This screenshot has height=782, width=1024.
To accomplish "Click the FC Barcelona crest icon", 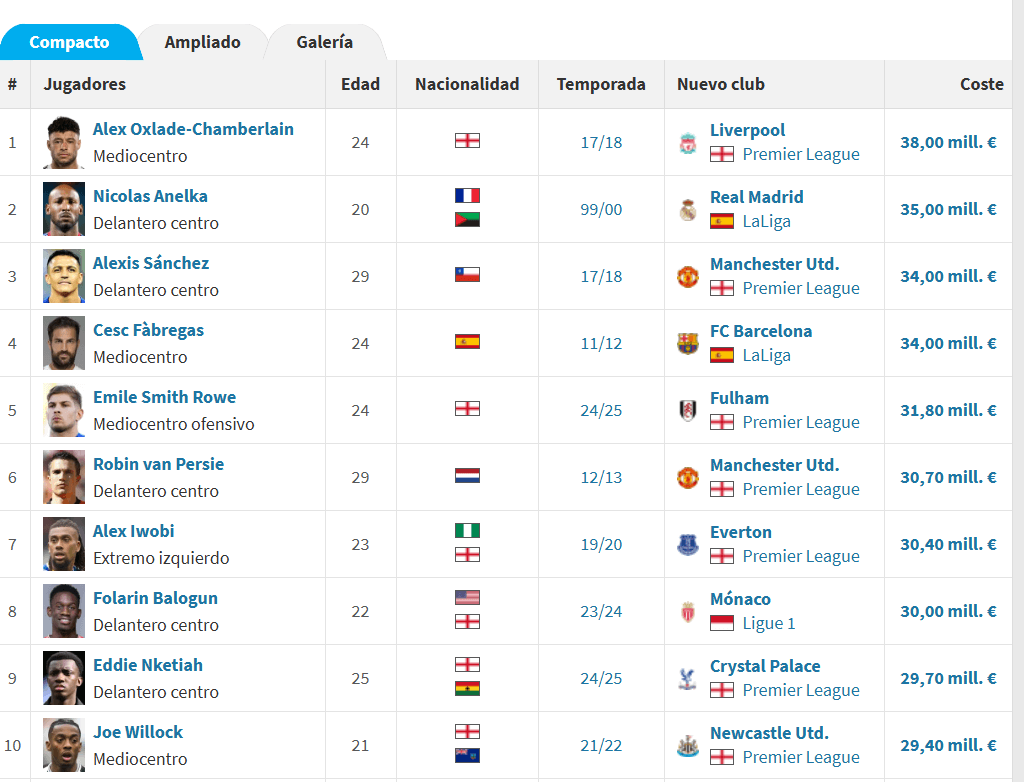I will point(687,344).
